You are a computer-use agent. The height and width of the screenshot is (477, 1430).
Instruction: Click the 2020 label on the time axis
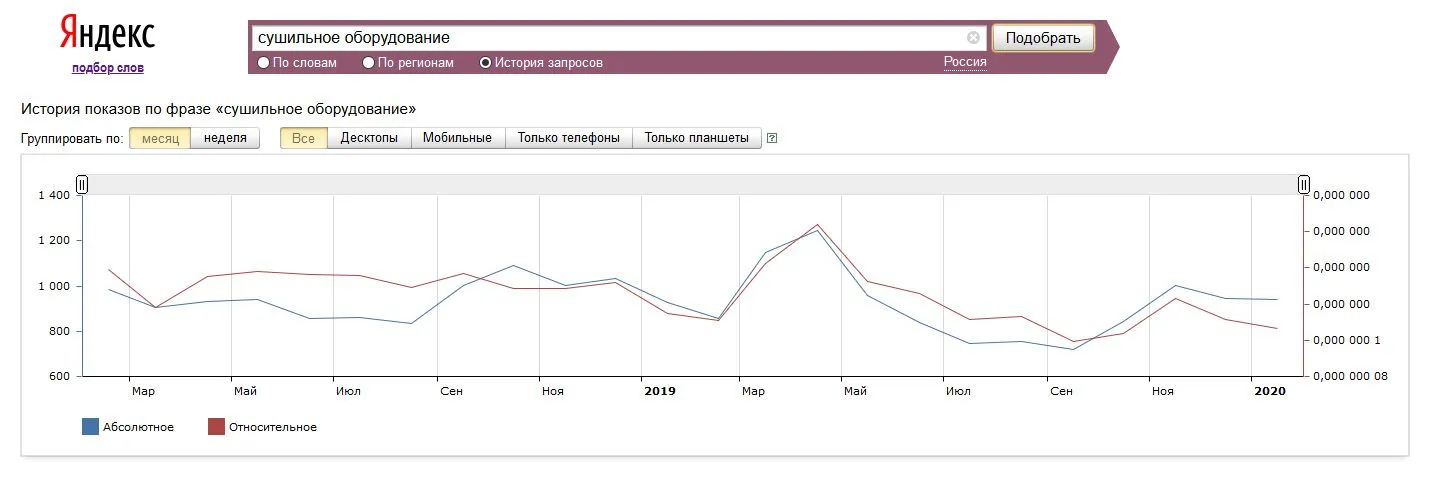tap(1270, 391)
